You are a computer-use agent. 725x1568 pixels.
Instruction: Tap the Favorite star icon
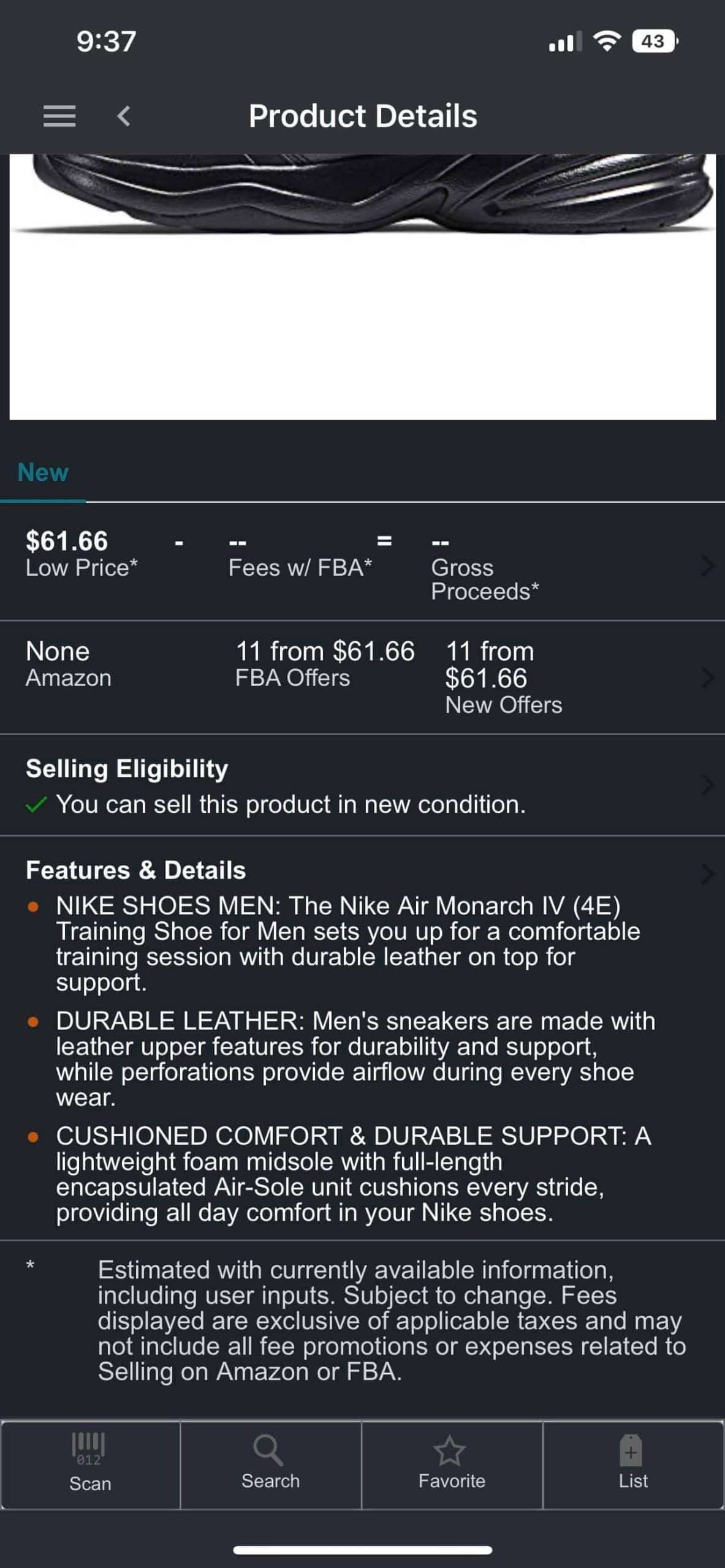[450, 1450]
